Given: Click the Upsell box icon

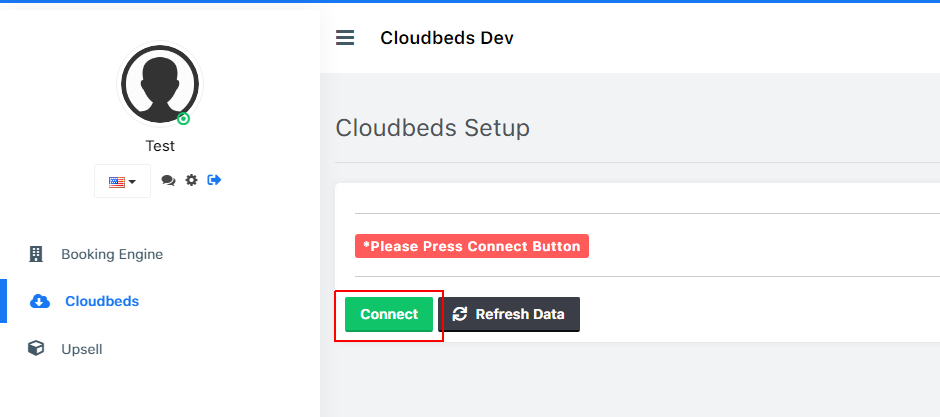Looking at the screenshot, I should [36, 348].
